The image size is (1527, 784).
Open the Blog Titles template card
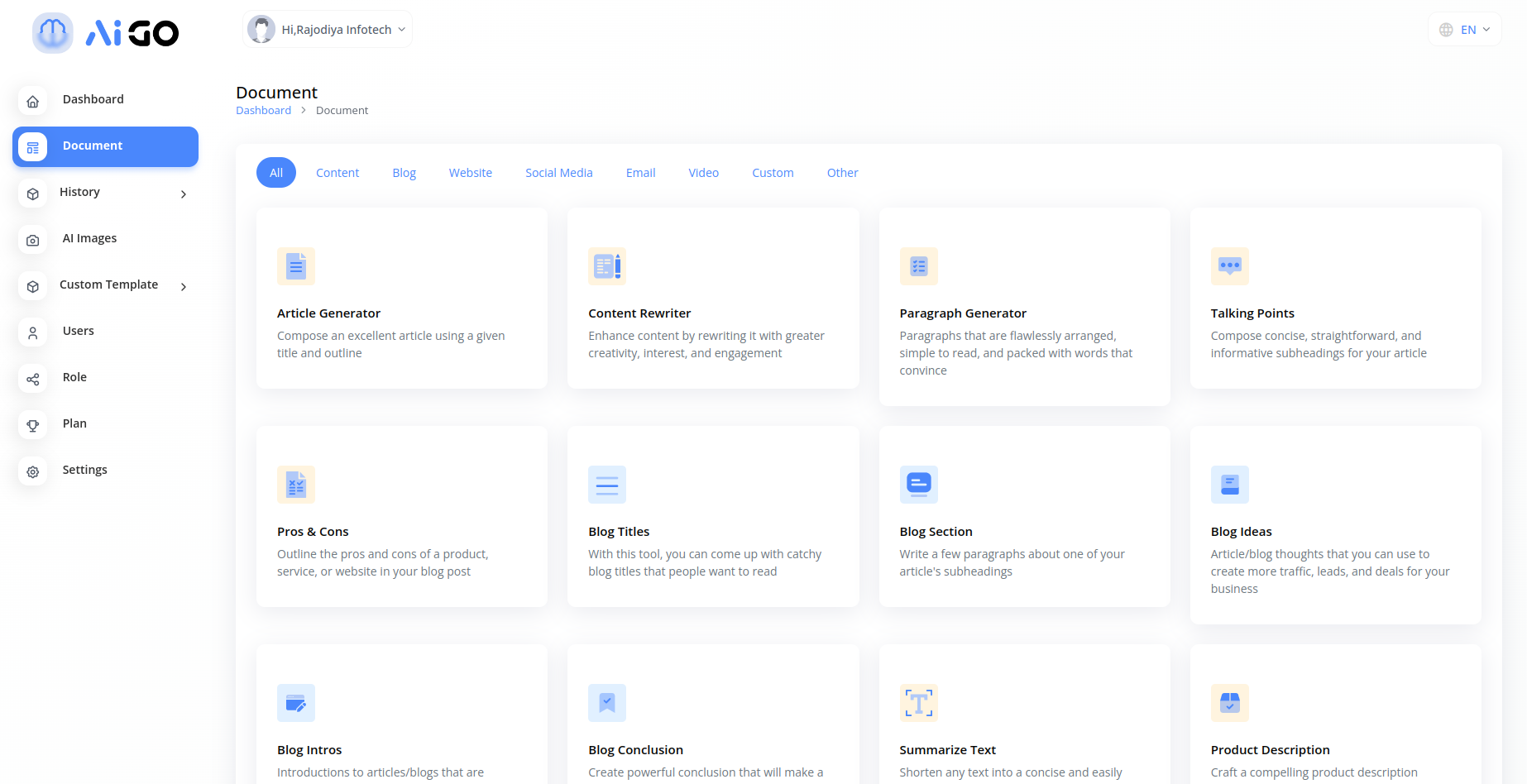coord(712,517)
